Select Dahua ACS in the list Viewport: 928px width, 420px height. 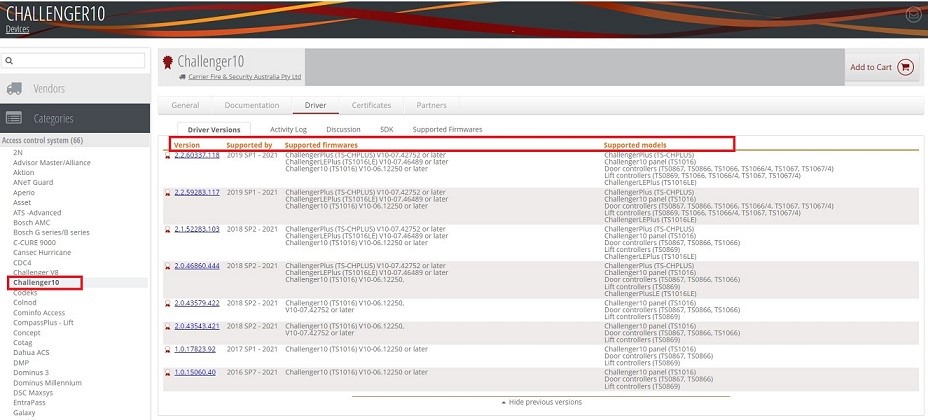coord(31,353)
